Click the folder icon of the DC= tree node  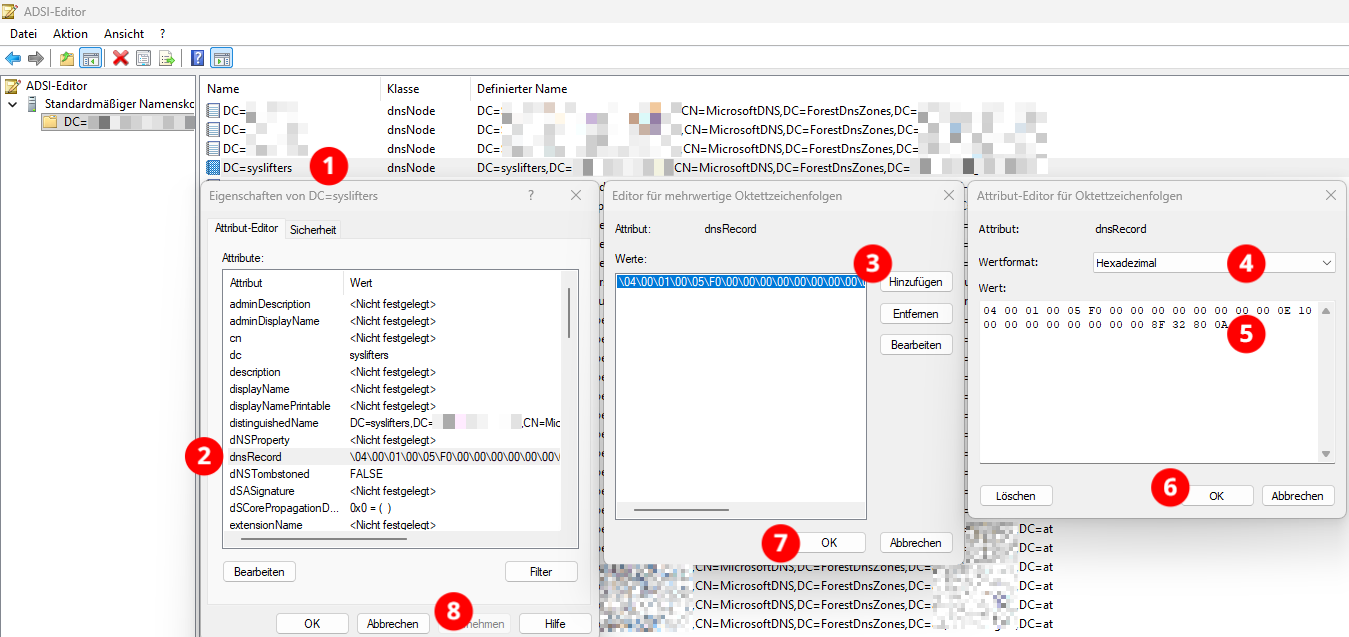tap(49, 122)
